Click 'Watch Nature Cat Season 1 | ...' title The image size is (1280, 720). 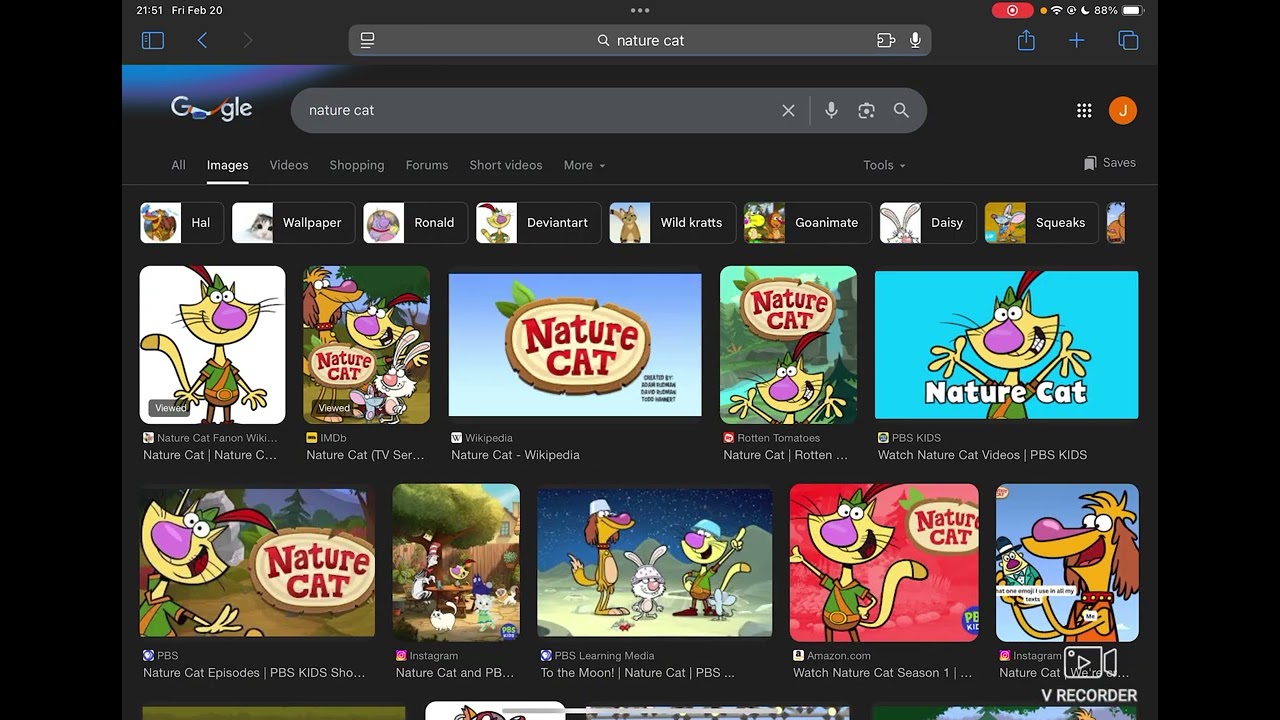(x=882, y=673)
